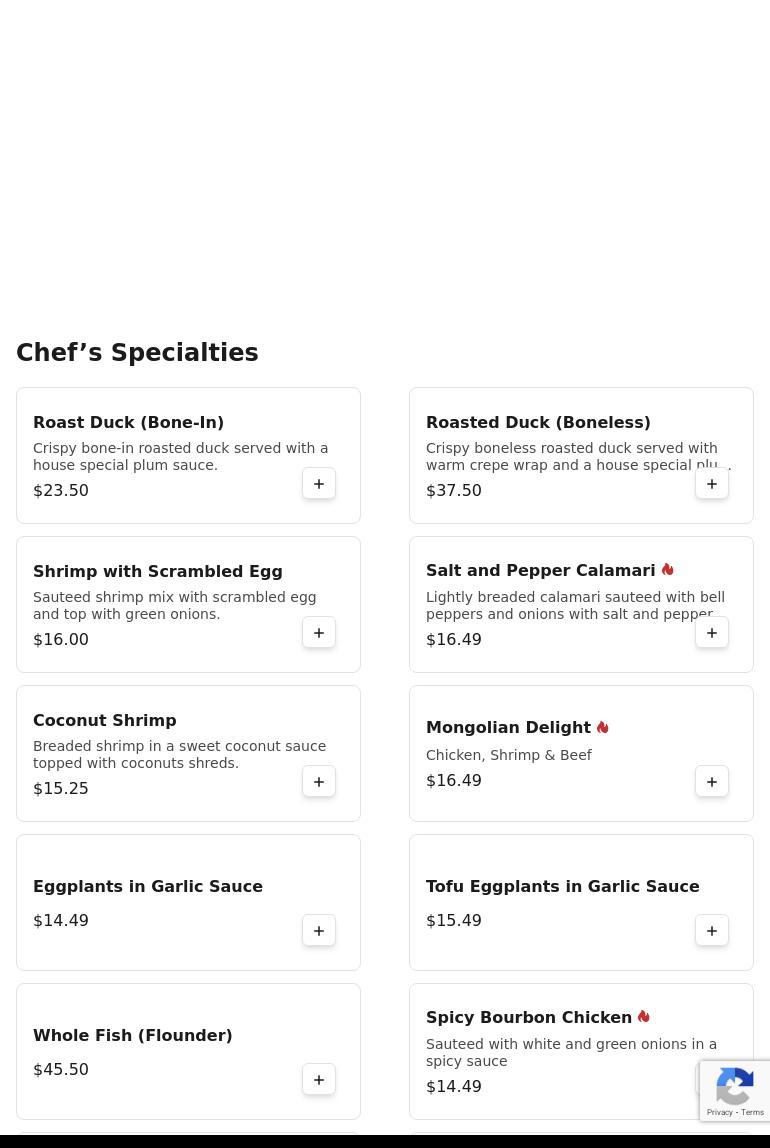Click the Chef's Specialties heading
Viewport: 770px width, 1148px height.
tap(137, 353)
